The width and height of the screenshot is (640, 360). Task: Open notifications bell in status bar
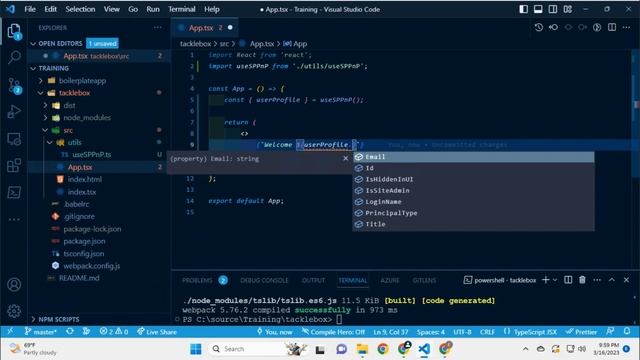pos(627,331)
